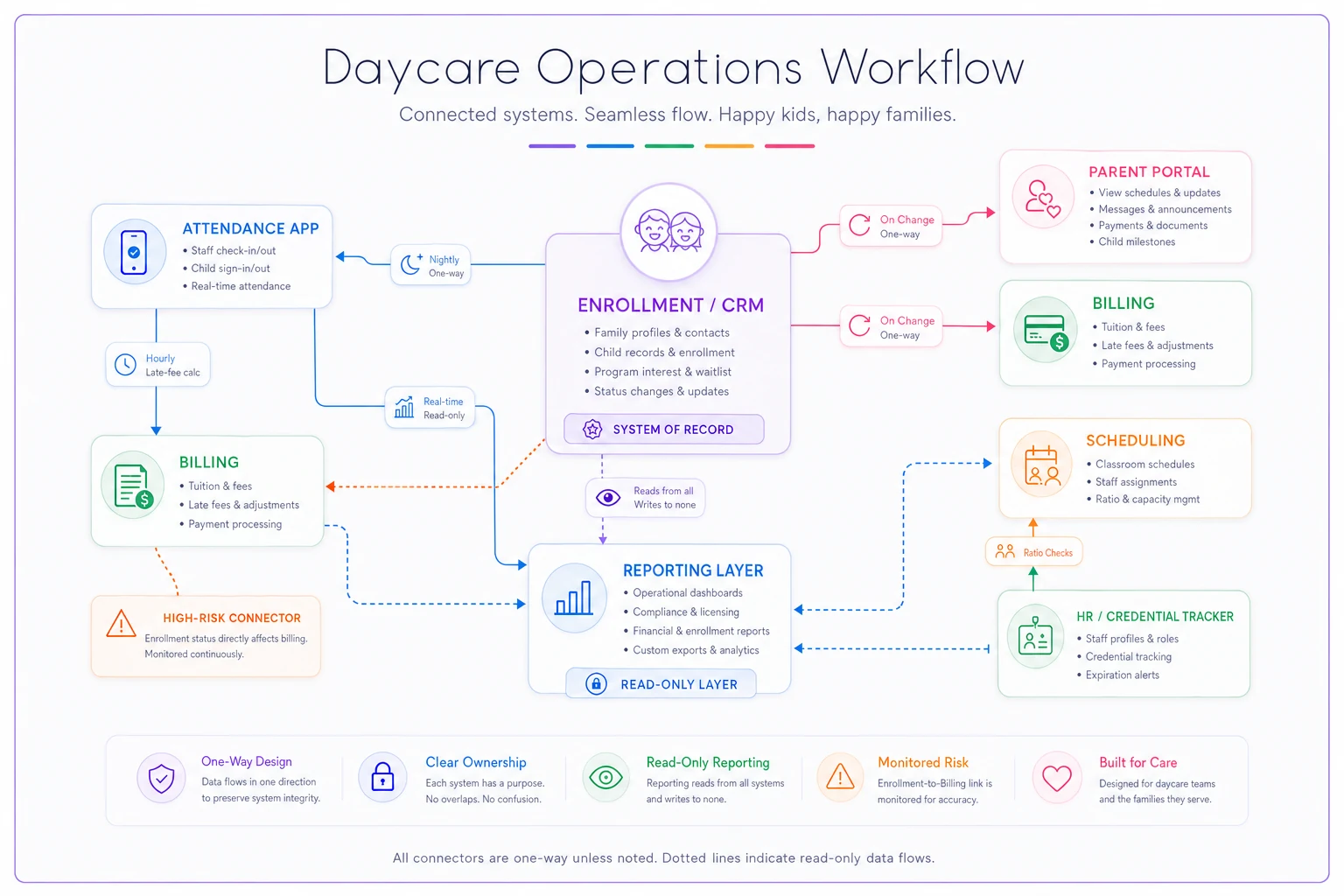Click the left-side Billing invoice document icon
The height and width of the screenshot is (896, 1344).
pos(134,486)
